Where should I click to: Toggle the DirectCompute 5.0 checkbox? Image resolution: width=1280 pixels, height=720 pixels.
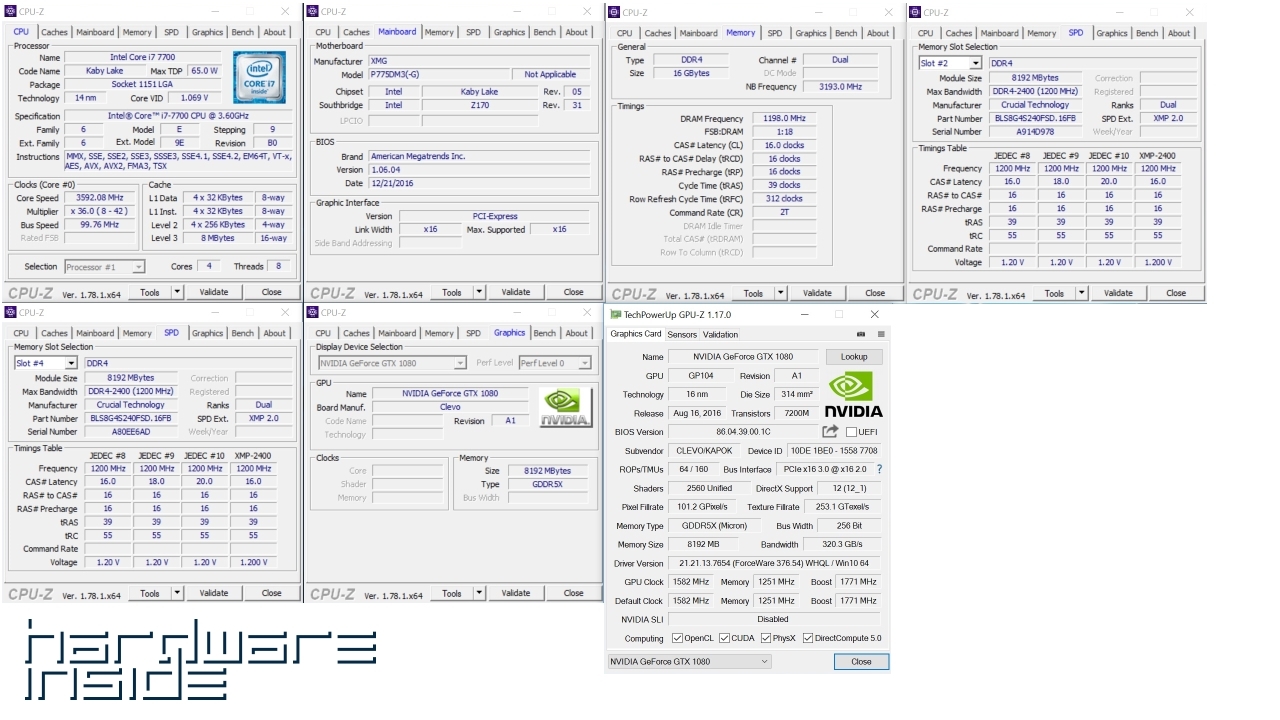point(808,638)
